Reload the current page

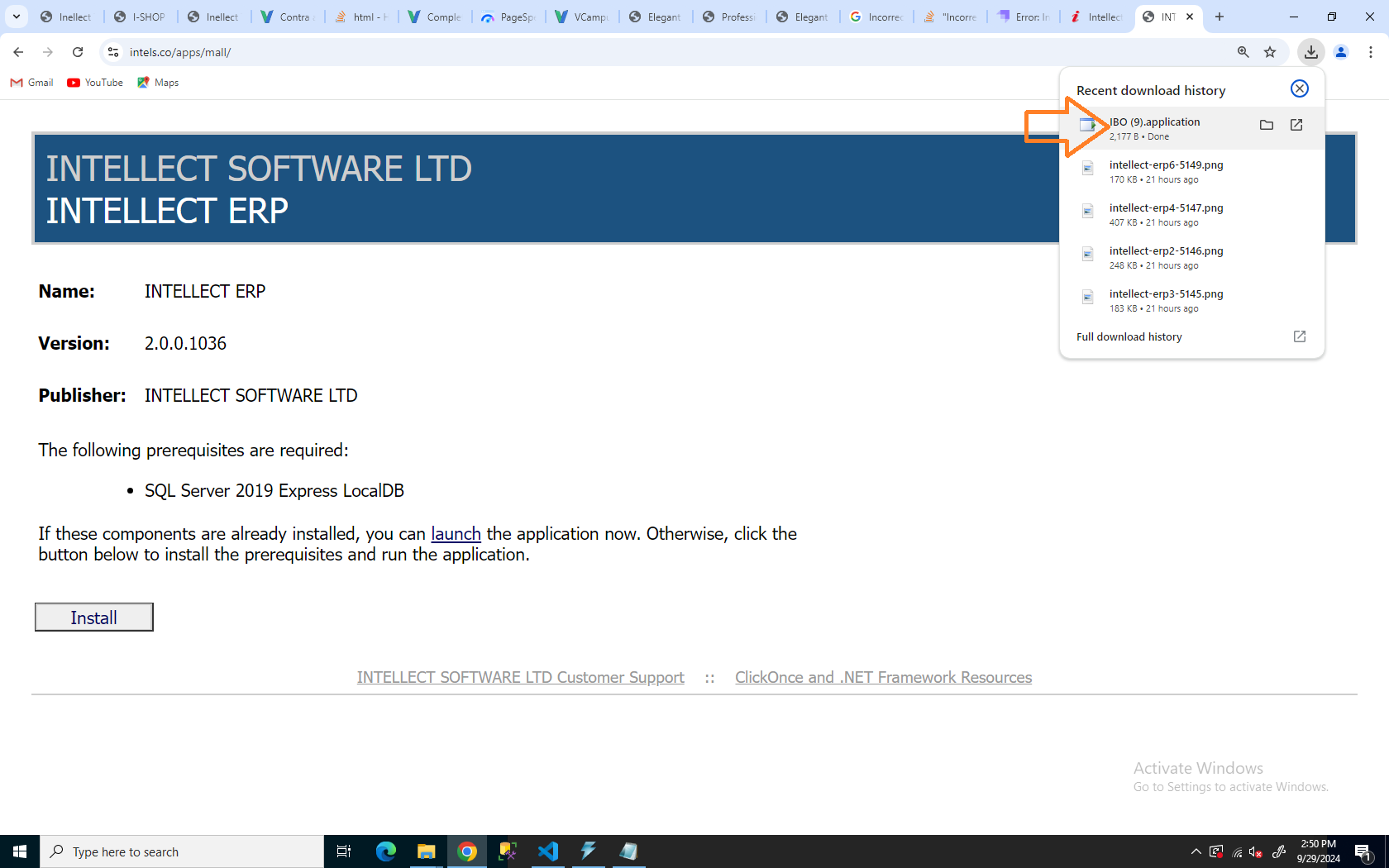click(78, 52)
